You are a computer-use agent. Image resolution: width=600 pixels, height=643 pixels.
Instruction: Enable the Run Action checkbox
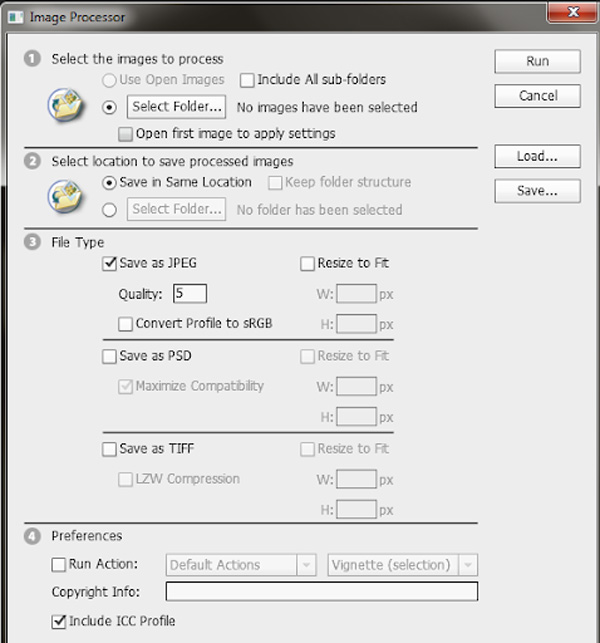pos(59,565)
